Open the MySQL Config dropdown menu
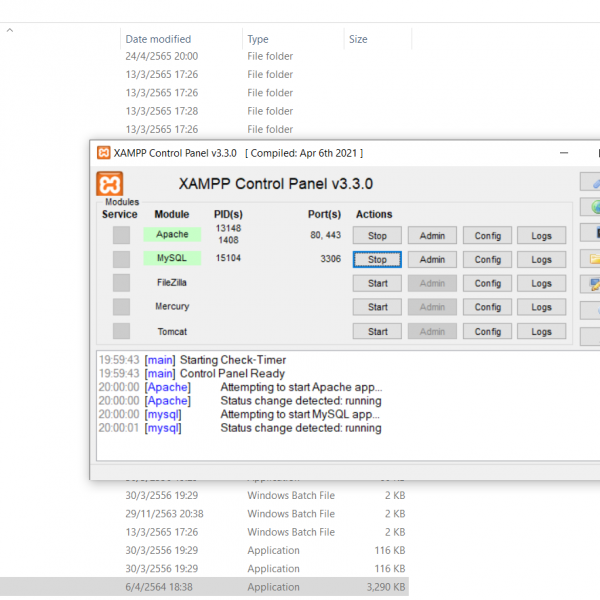The width and height of the screenshot is (600, 600). click(x=487, y=260)
